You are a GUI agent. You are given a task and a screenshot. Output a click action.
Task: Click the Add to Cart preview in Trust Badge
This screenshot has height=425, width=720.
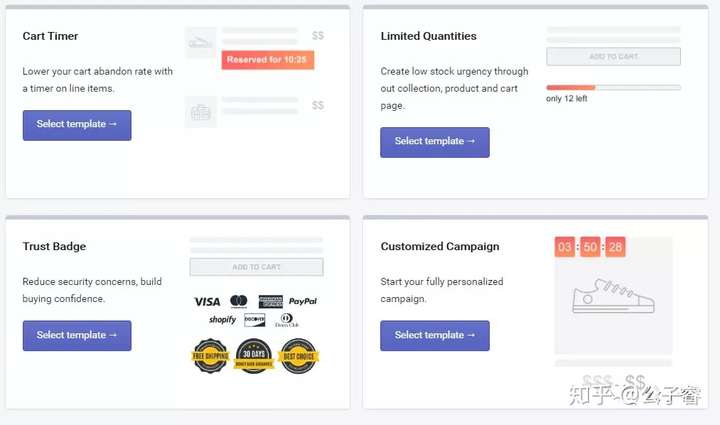[256, 267]
